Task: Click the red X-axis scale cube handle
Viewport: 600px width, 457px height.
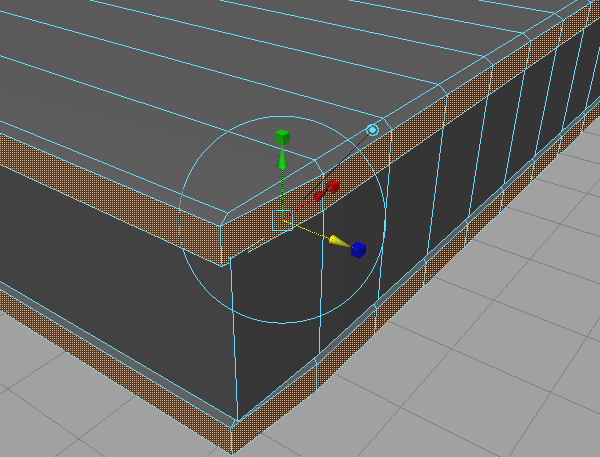Action: [x=333, y=186]
